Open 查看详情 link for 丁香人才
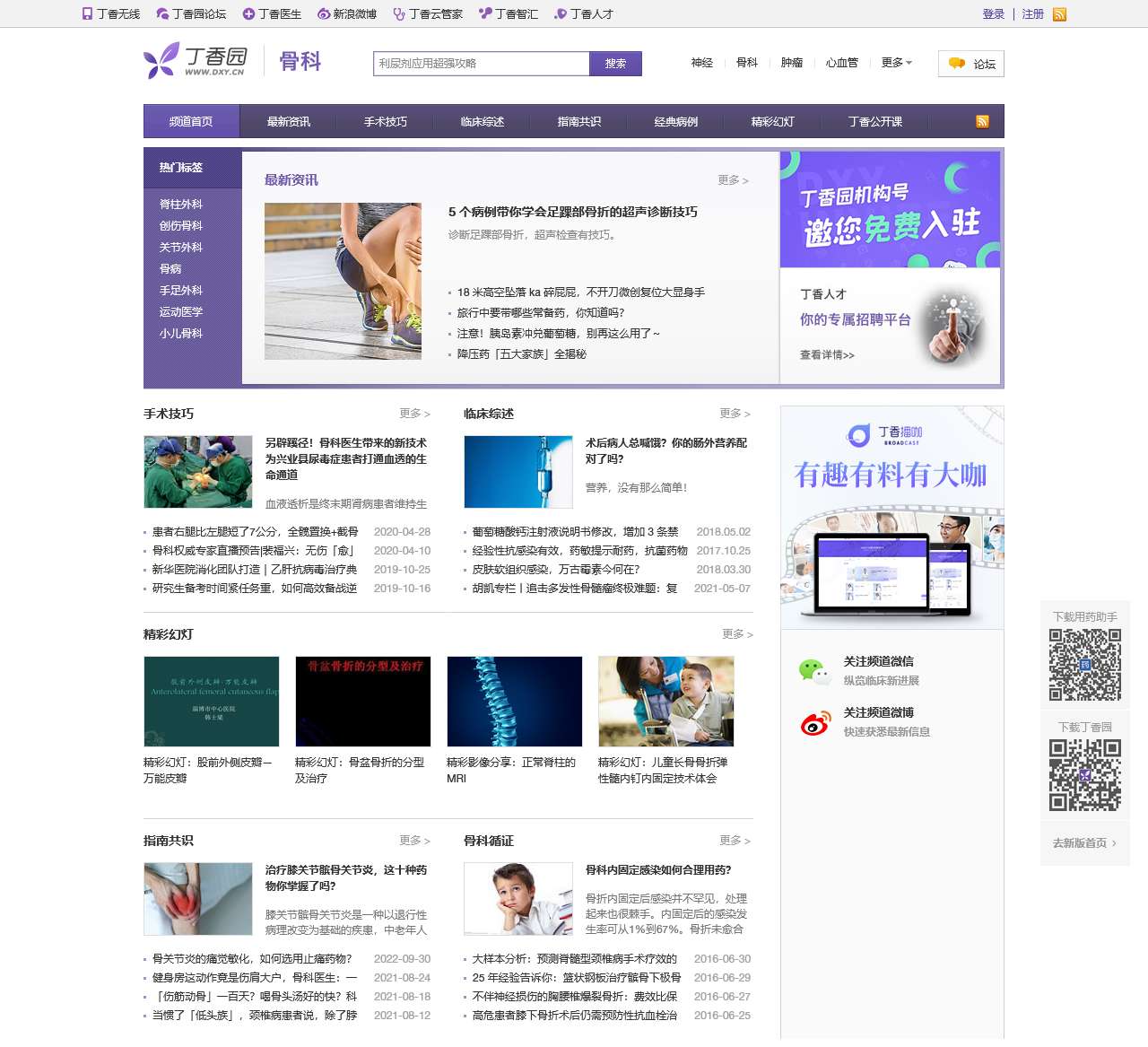Viewport: 1148px width, 1047px height. 827,355
